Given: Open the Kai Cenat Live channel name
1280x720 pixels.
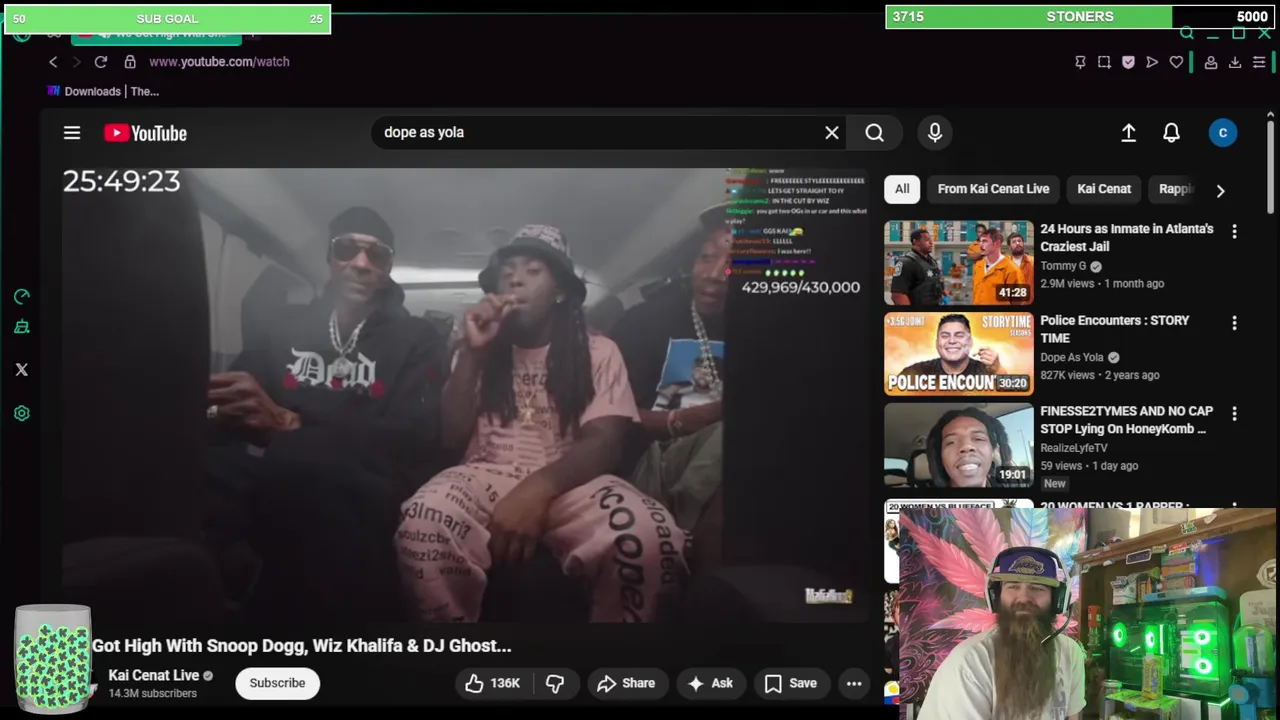Looking at the screenshot, I should click(x=154, y=675).
